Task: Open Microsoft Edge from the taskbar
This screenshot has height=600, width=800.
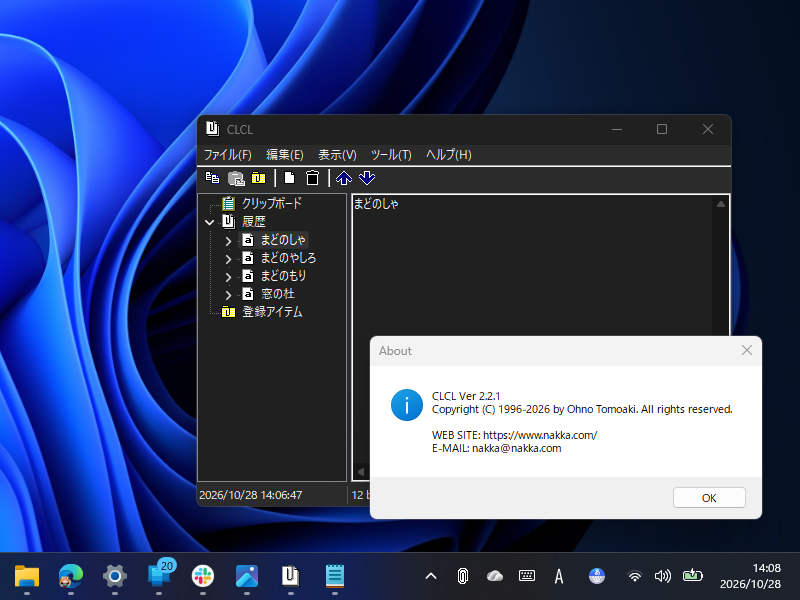Action: click(70, 576)
